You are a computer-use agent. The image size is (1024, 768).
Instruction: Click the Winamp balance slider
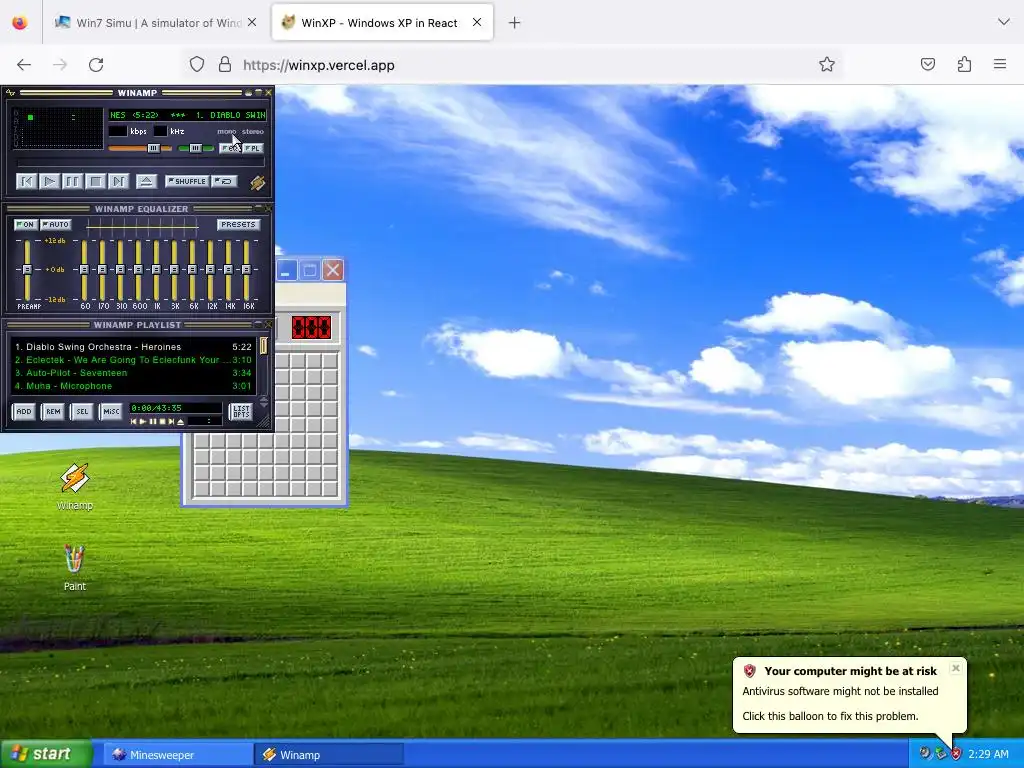click(x=196, y=148)
